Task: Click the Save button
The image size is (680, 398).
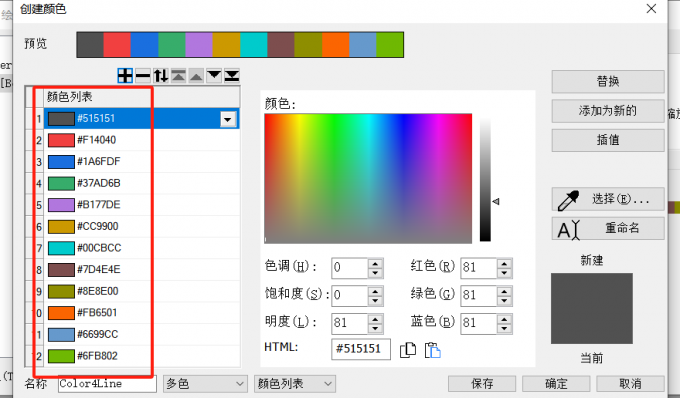Action: click(x=482, y=384)
